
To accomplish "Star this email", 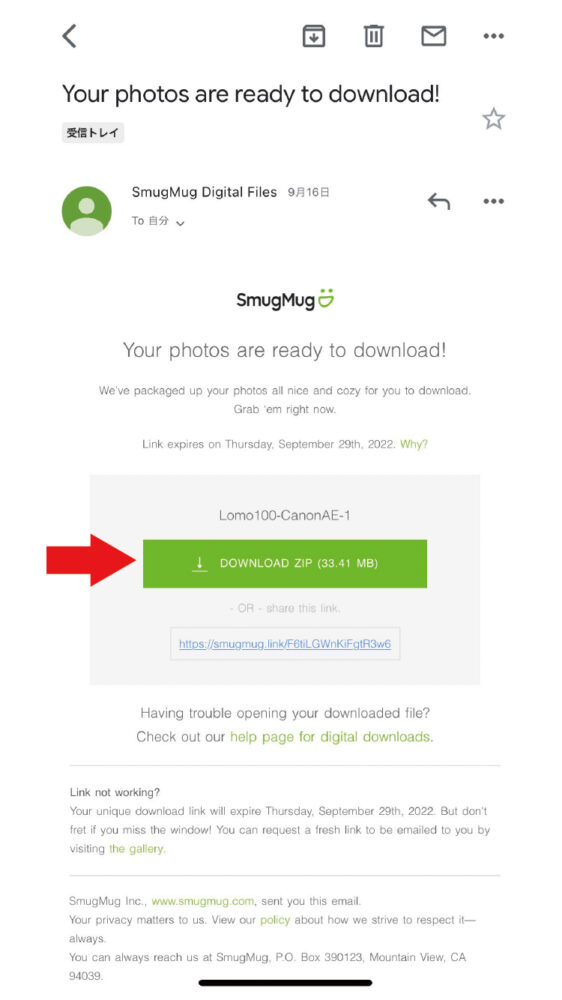I will 493,119.
